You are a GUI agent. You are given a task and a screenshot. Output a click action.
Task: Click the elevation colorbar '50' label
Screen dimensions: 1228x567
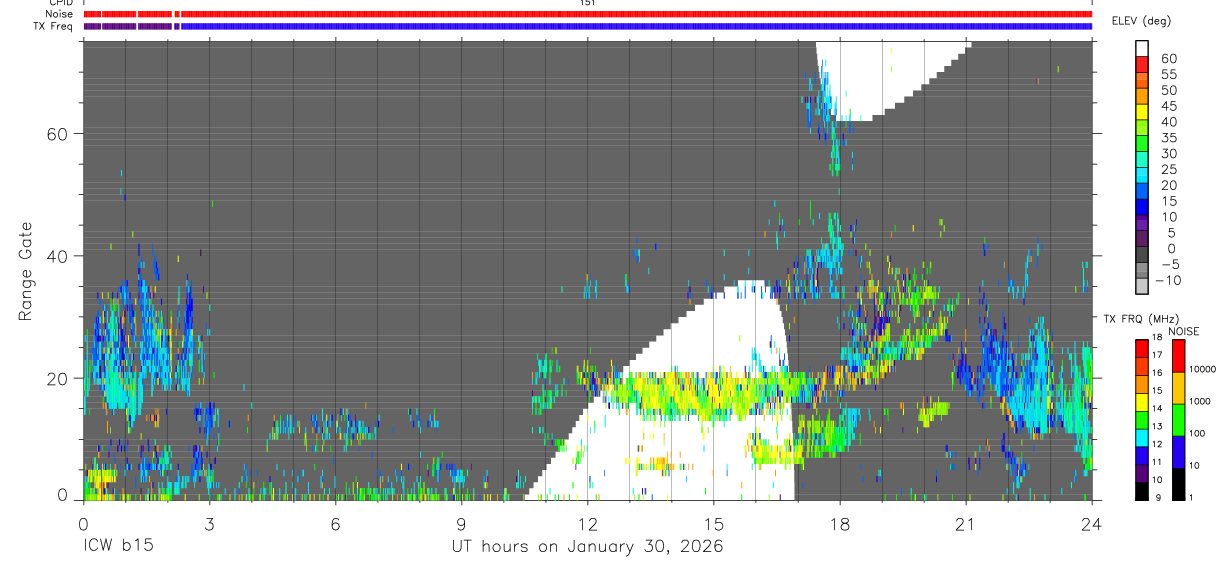tap(1169, 91)
